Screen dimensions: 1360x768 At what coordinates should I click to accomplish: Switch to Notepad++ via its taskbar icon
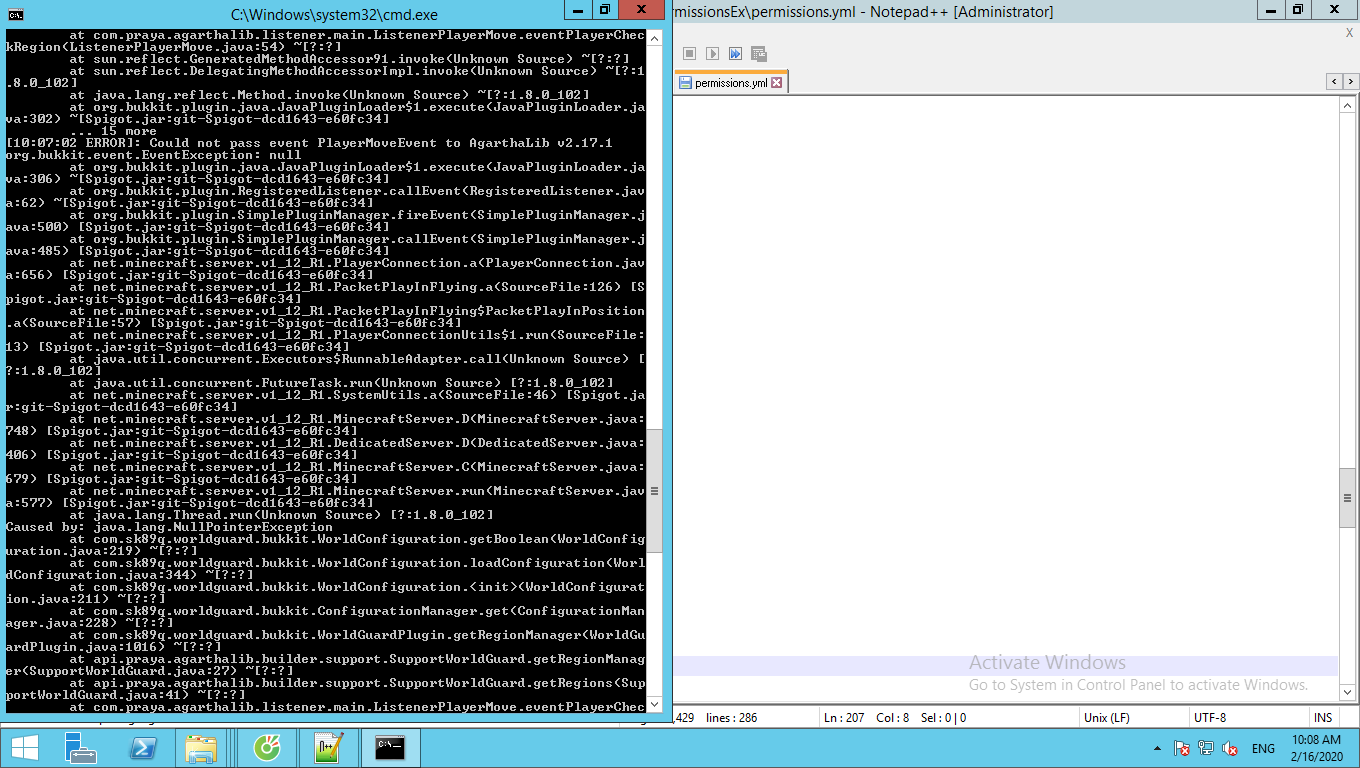[328, 747]
